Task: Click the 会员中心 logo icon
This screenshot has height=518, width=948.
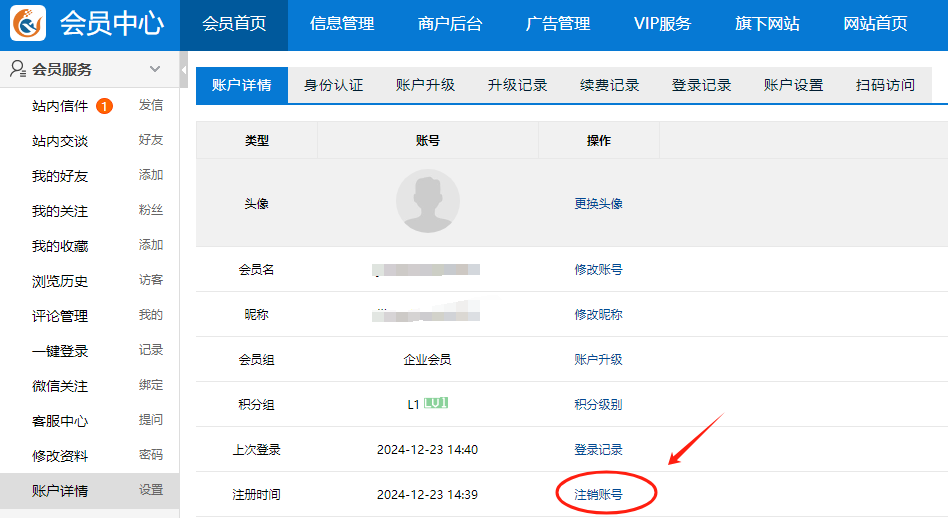Action: click(x=29, y=24)
